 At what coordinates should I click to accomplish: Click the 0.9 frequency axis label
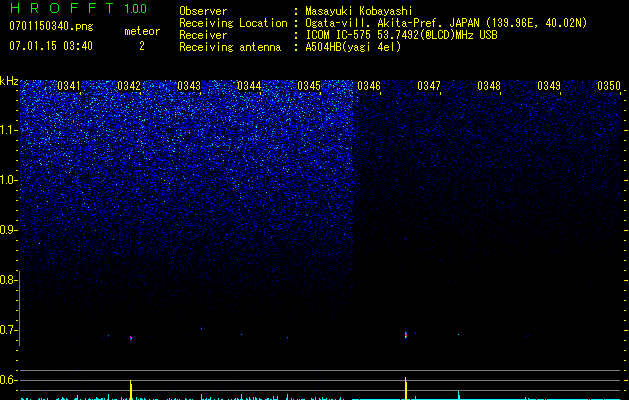click(7, 230)
